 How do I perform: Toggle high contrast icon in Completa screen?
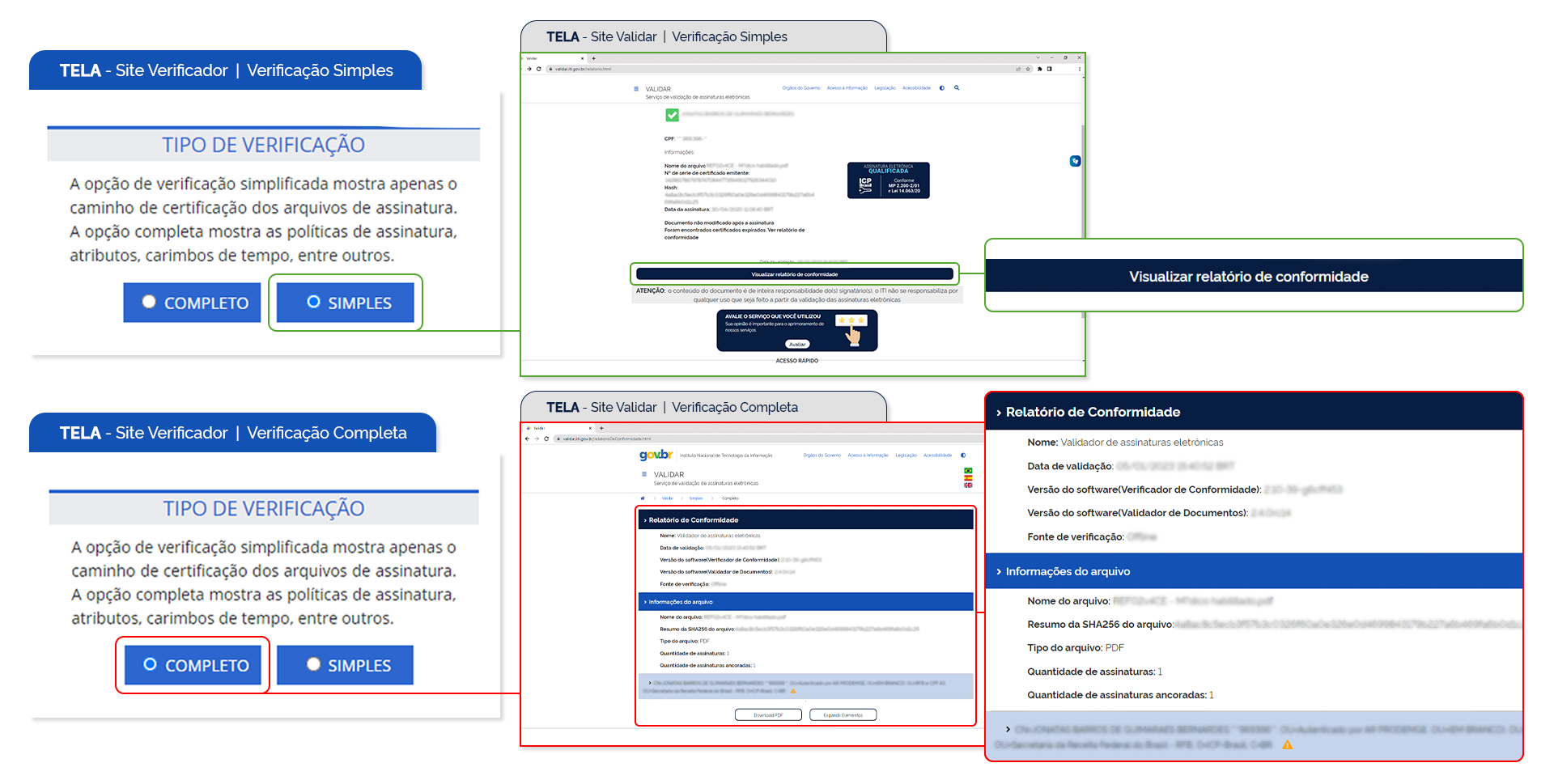pos(963,456)
